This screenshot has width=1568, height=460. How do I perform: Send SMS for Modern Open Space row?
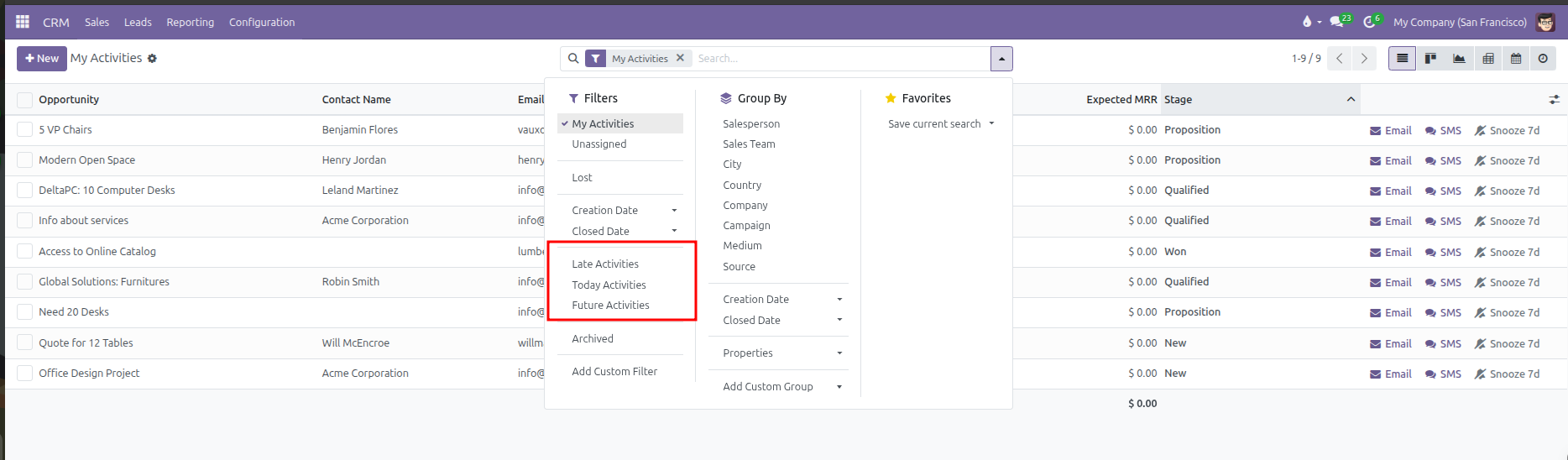coord(1442,160)
